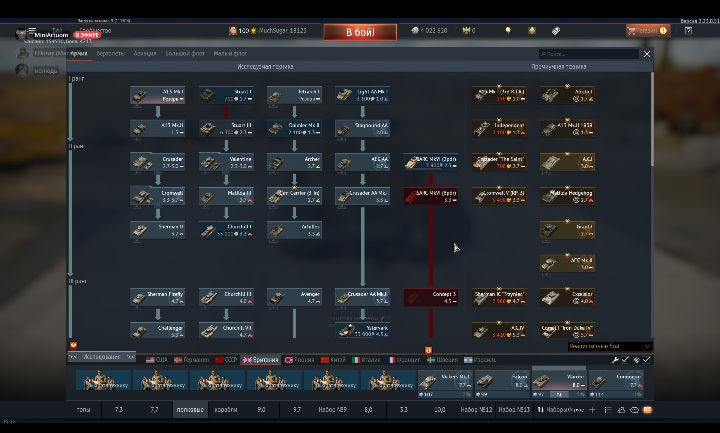Select the Stuart I tank card

pyautogui.click(x=226, y=95)
